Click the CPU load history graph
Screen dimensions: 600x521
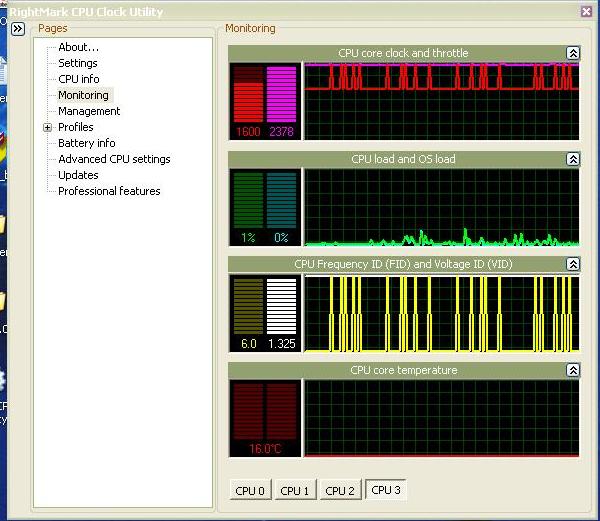[x=442, y=207]
